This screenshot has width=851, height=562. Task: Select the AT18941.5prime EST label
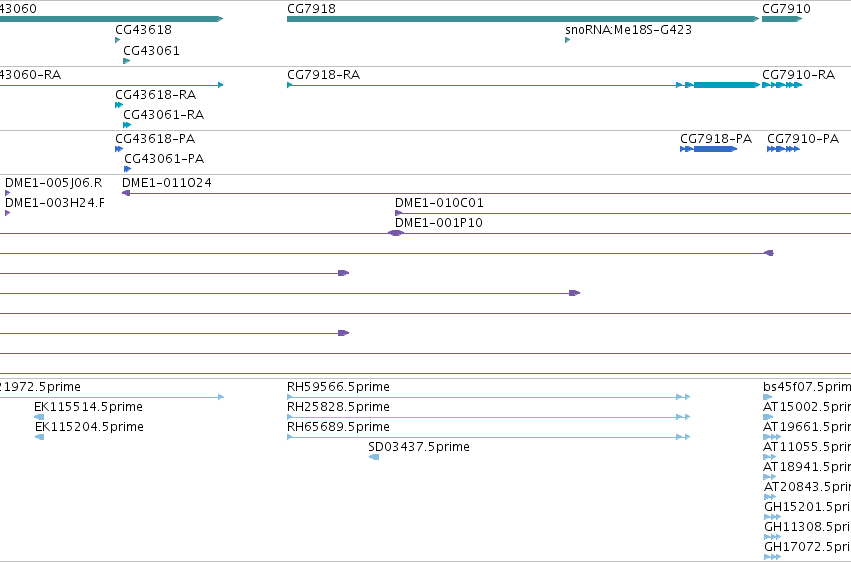(806, 467)
